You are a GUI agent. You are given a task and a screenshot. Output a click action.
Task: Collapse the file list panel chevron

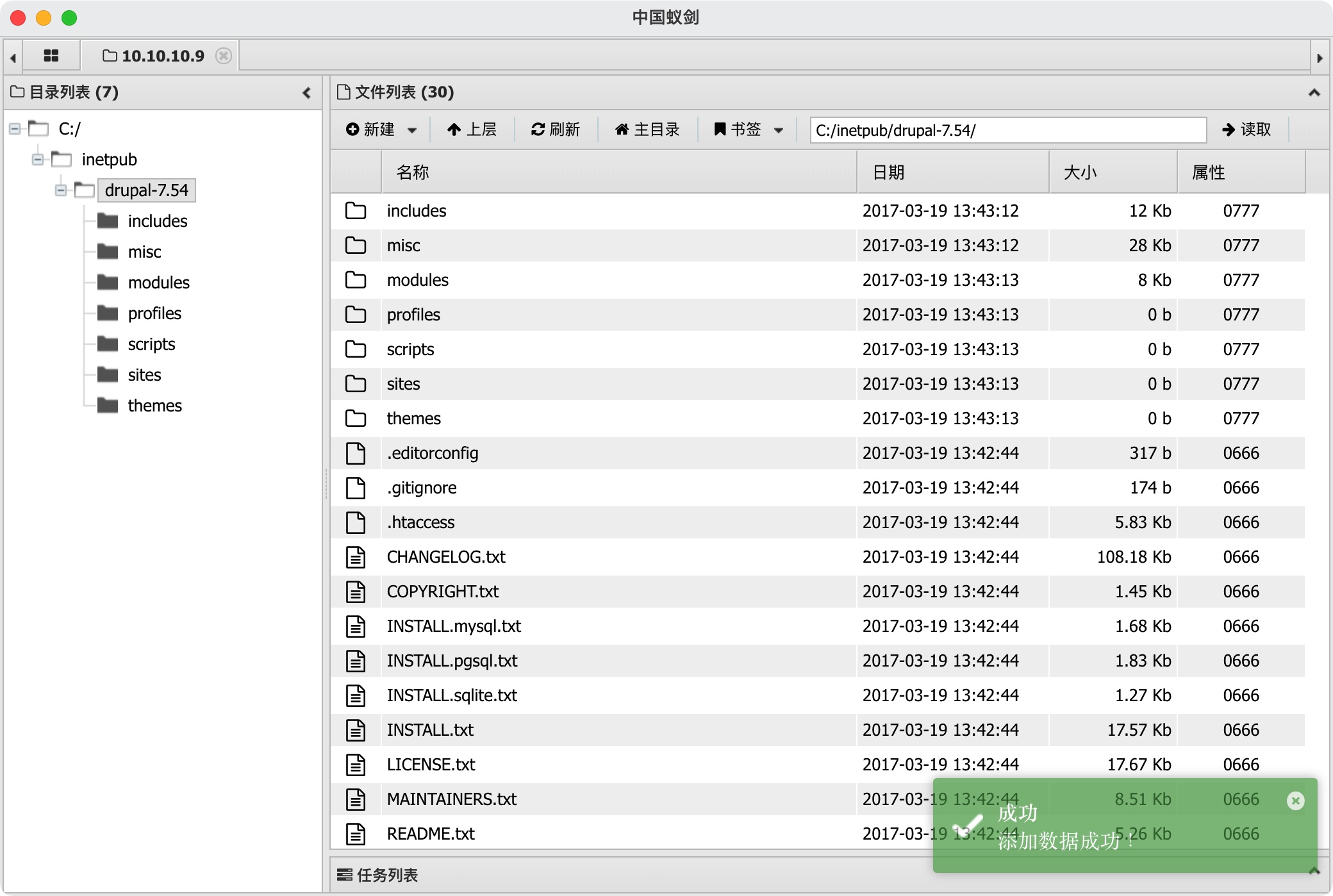click(1314, 93)
